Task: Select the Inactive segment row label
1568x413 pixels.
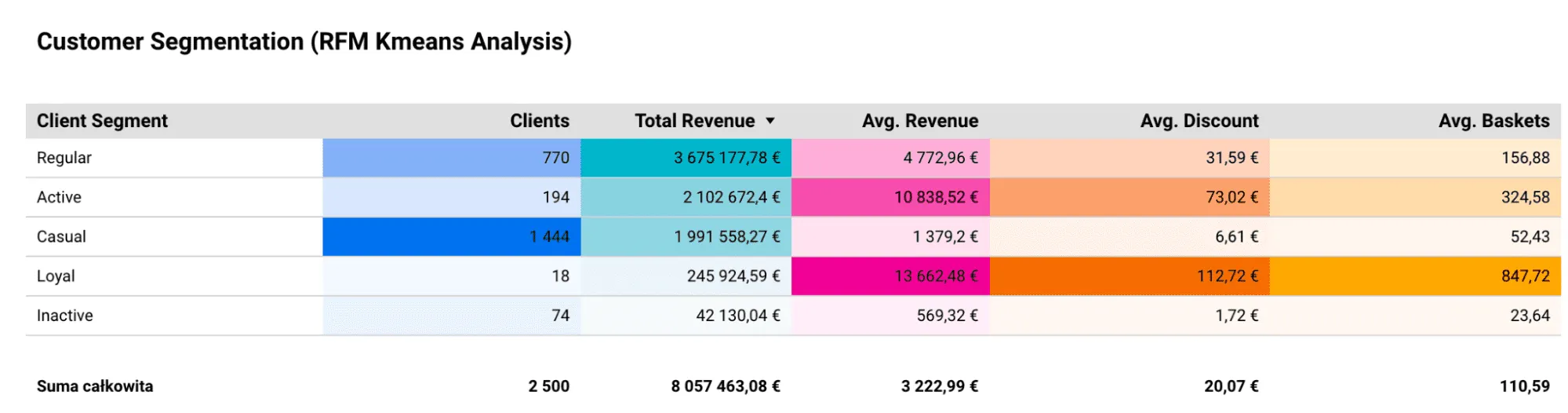Action: (65, 315)
